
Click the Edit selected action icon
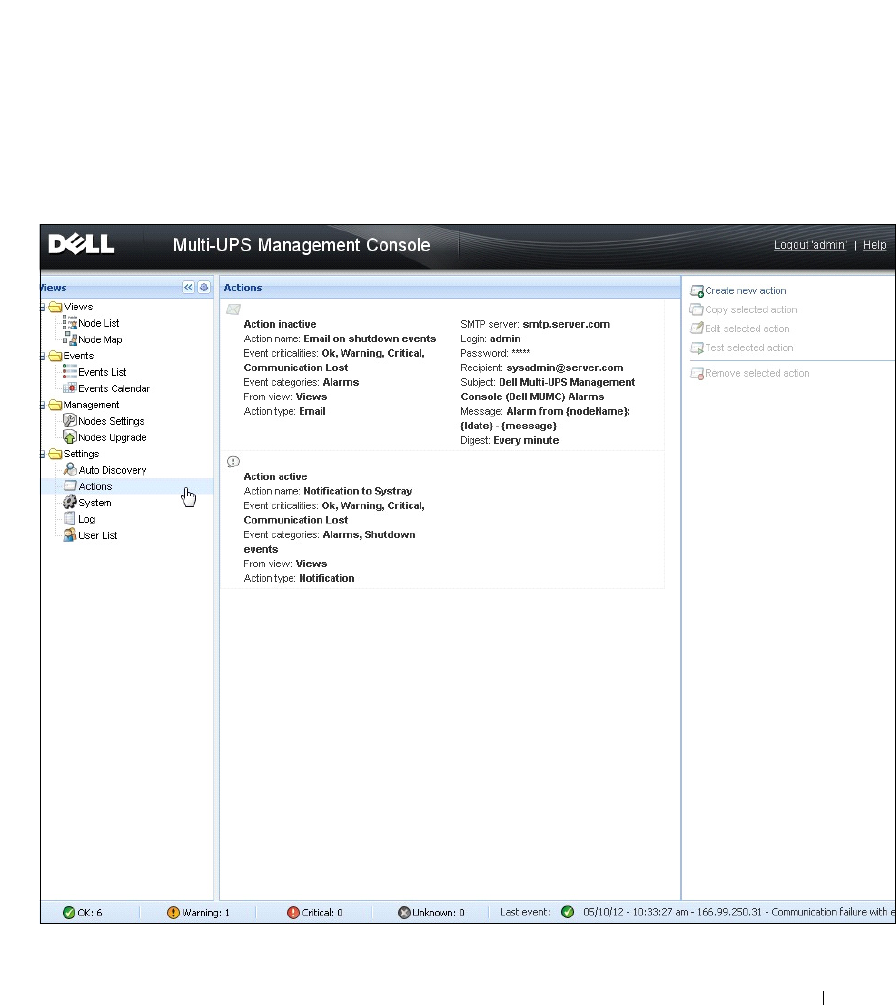[697, 328]
